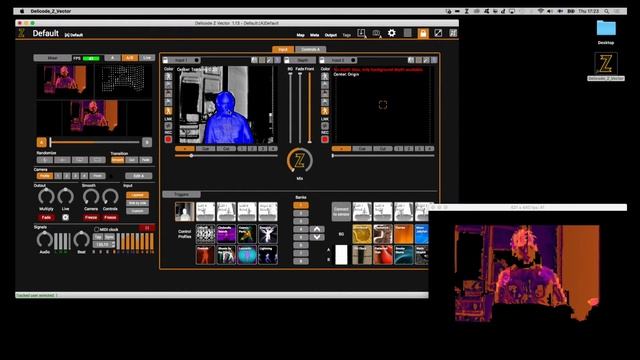Click the red Fade button under Output
The width and height of the screenshot is (640, 360).
coord(46,218)
